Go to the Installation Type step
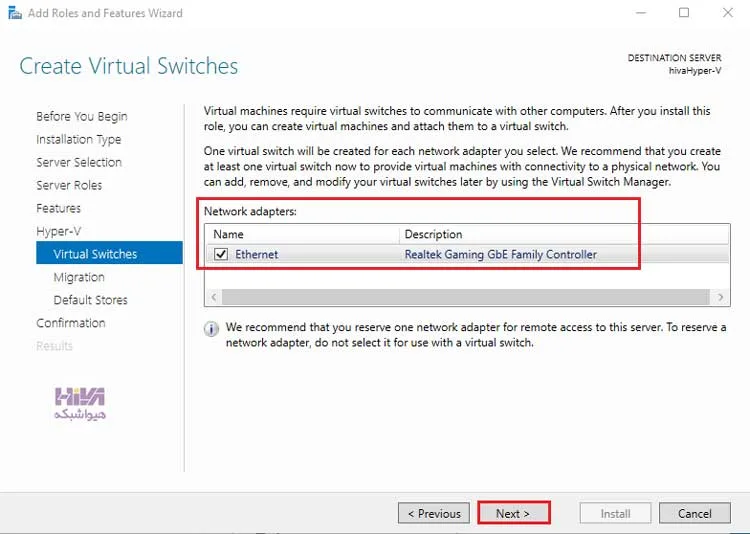Image resolution: width=750 pixels, height=534 pixels. pyautogui.click(x=79, y=139)
